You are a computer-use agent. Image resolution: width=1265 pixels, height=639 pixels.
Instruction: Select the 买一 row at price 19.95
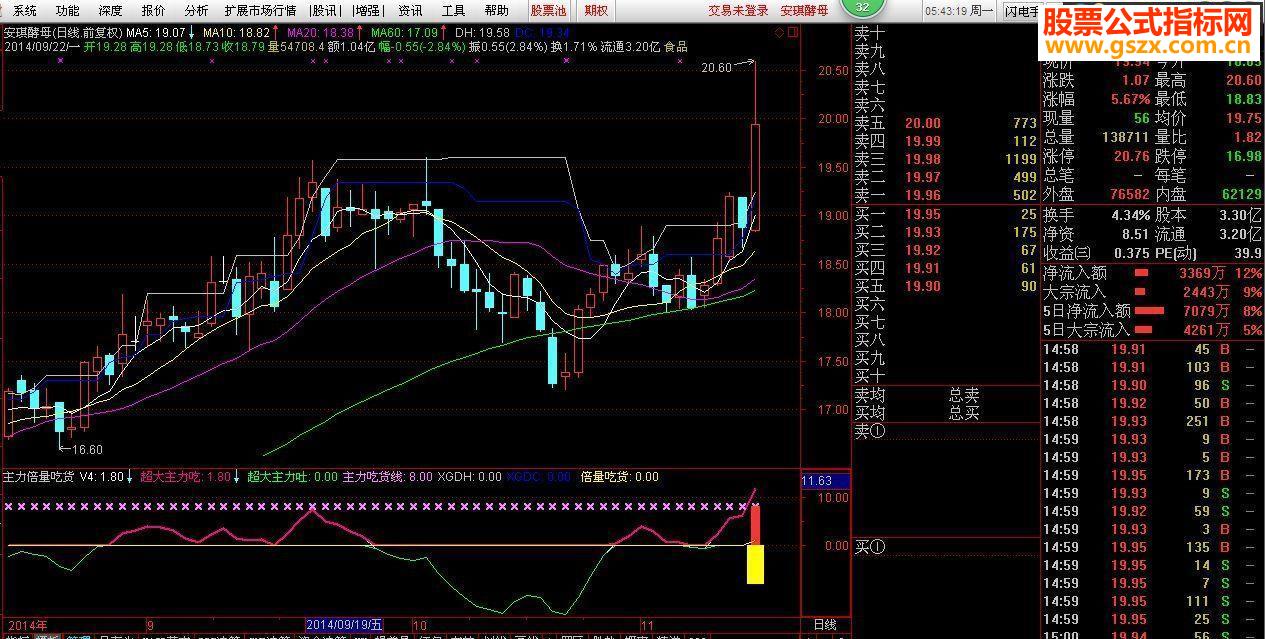(945, 214)
